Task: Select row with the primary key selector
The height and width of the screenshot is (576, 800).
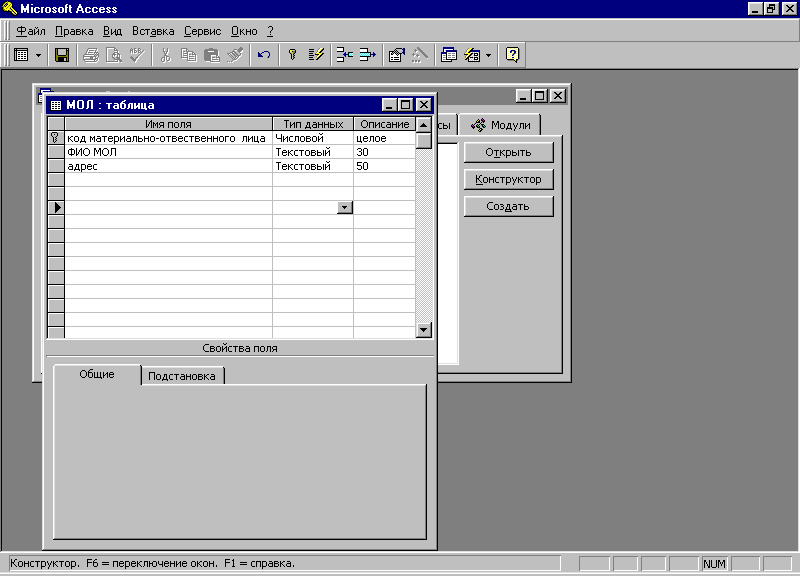Action: coord(55,138)
